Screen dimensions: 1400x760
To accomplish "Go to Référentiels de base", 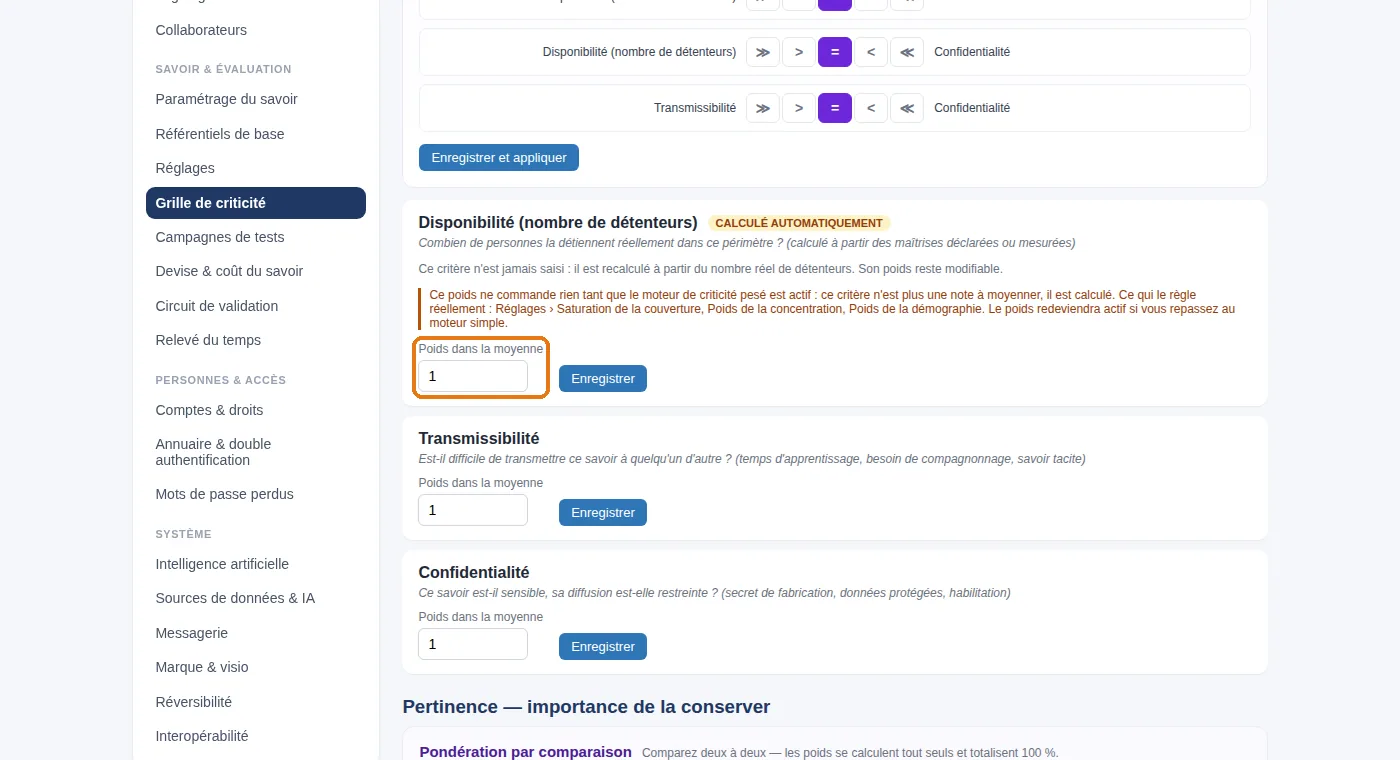I will [x=256, y=134].
